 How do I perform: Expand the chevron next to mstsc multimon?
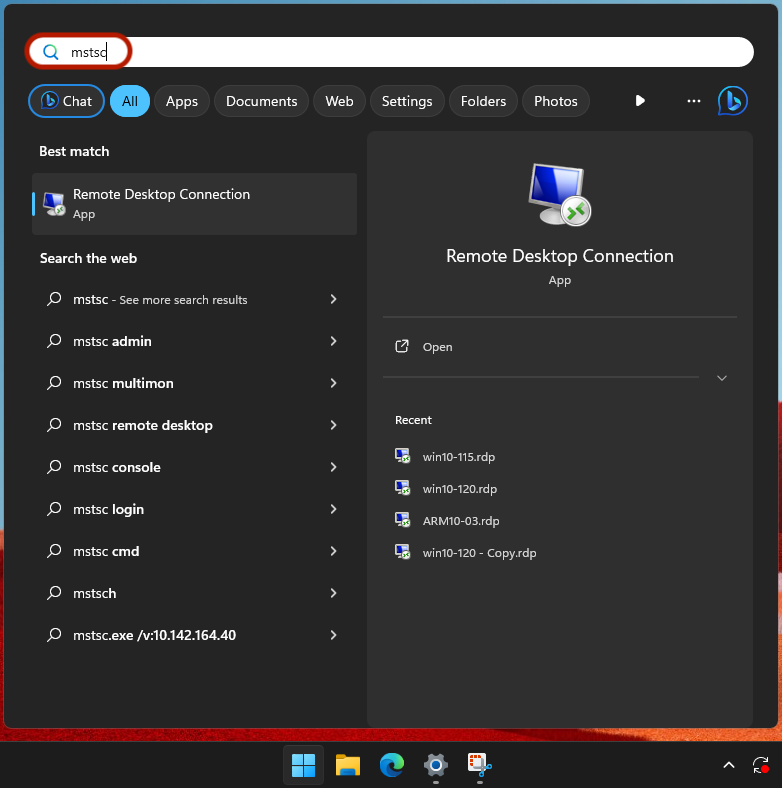tap(333, 383)
